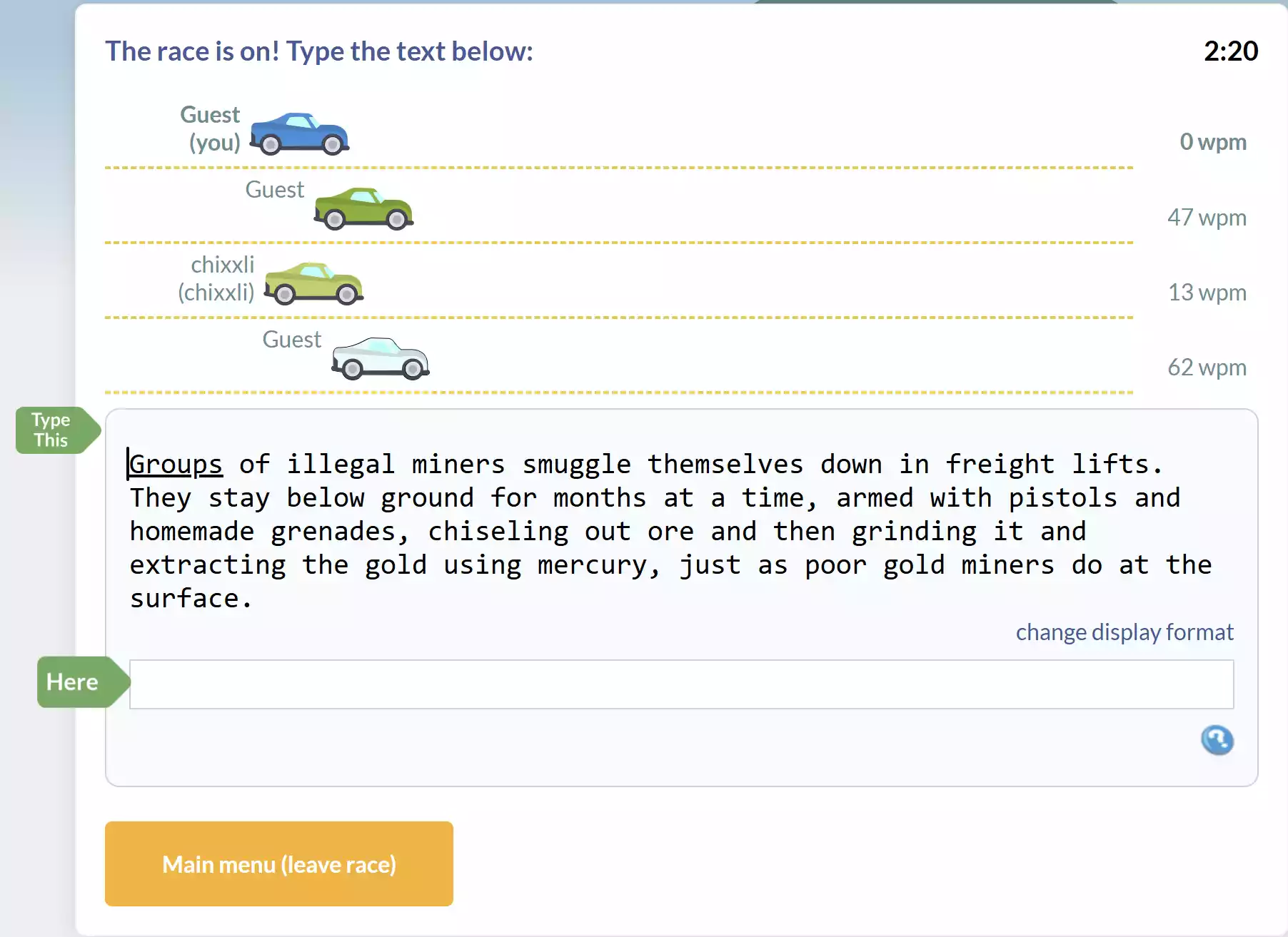Click the 62 wpm speed readout

1207,367
